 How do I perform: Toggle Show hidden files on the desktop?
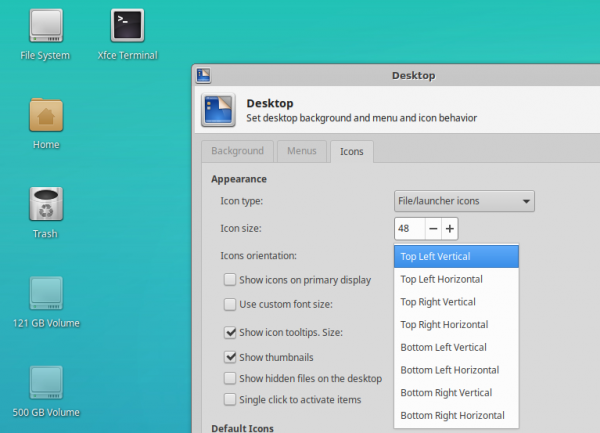tap(230, 379)
